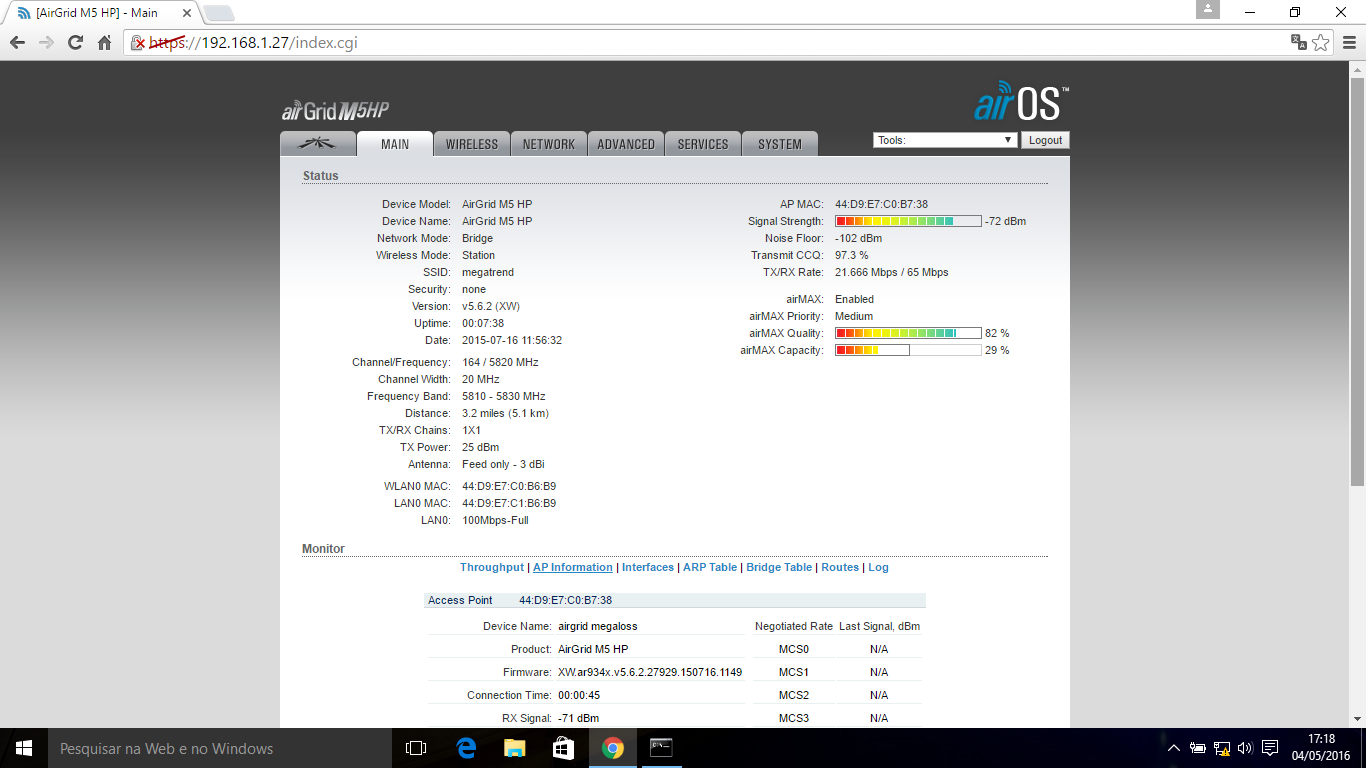
Task: Switch to the SERVICES tab
Action: point(703,144)
